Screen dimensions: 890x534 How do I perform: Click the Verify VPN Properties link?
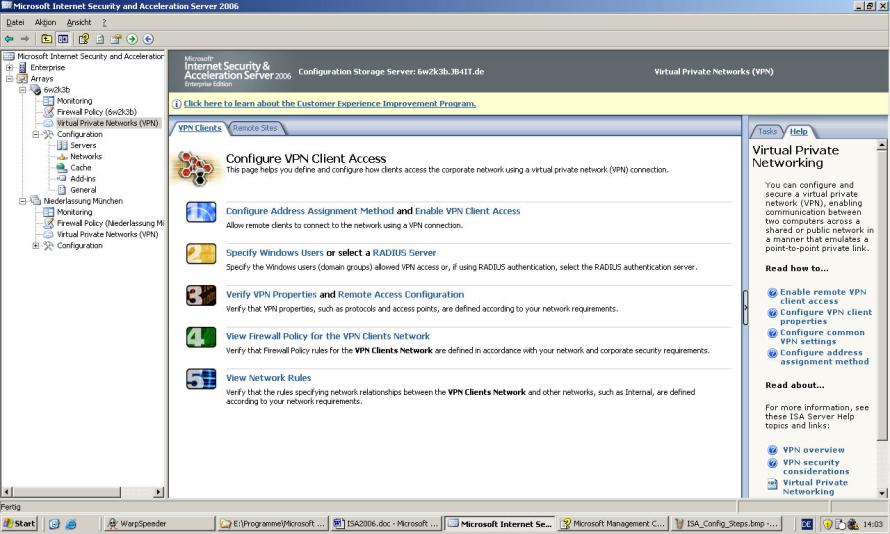pyautogui.click(x=271, y=295)
